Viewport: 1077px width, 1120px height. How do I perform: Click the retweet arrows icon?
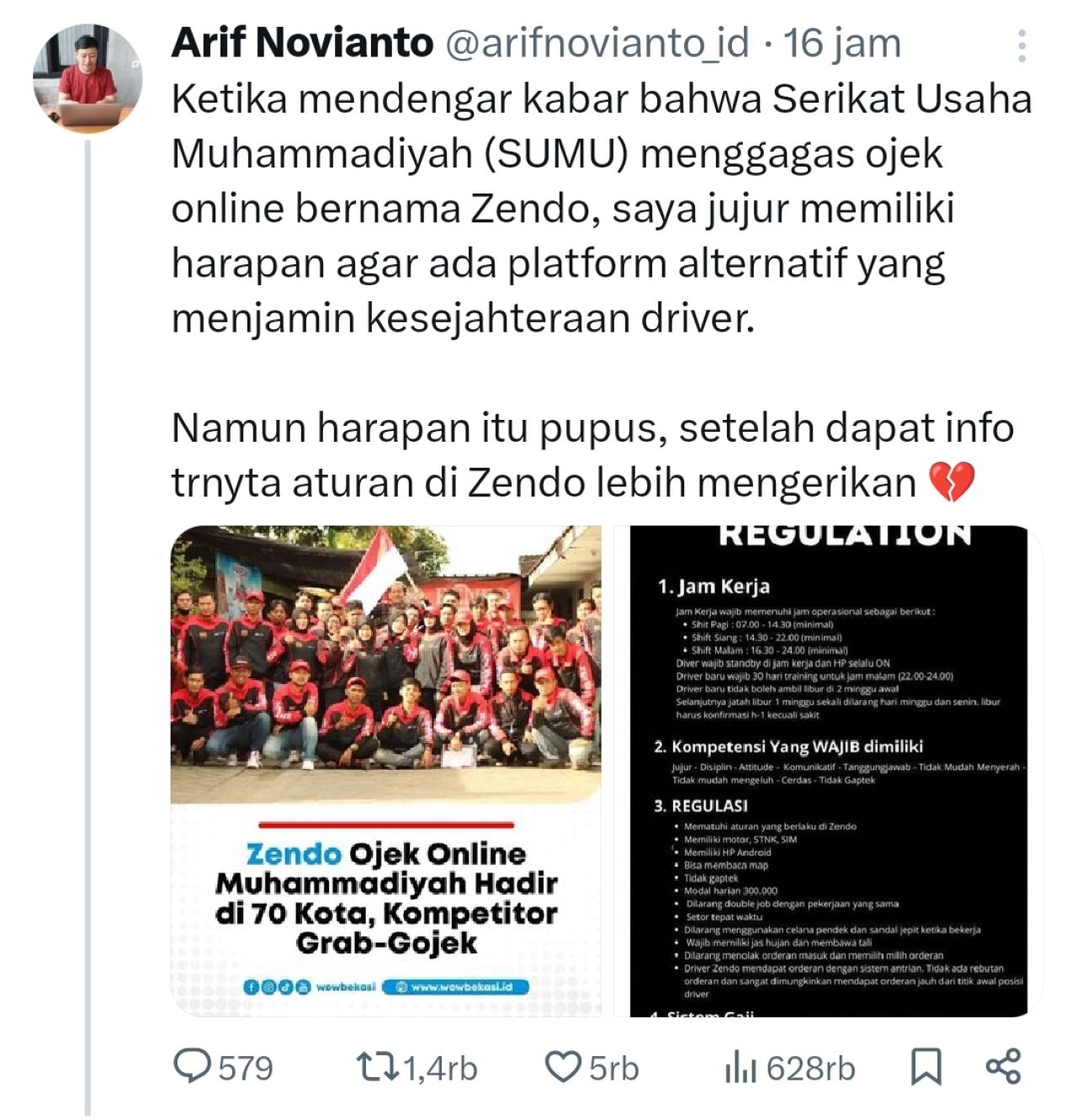(379, 1067)
